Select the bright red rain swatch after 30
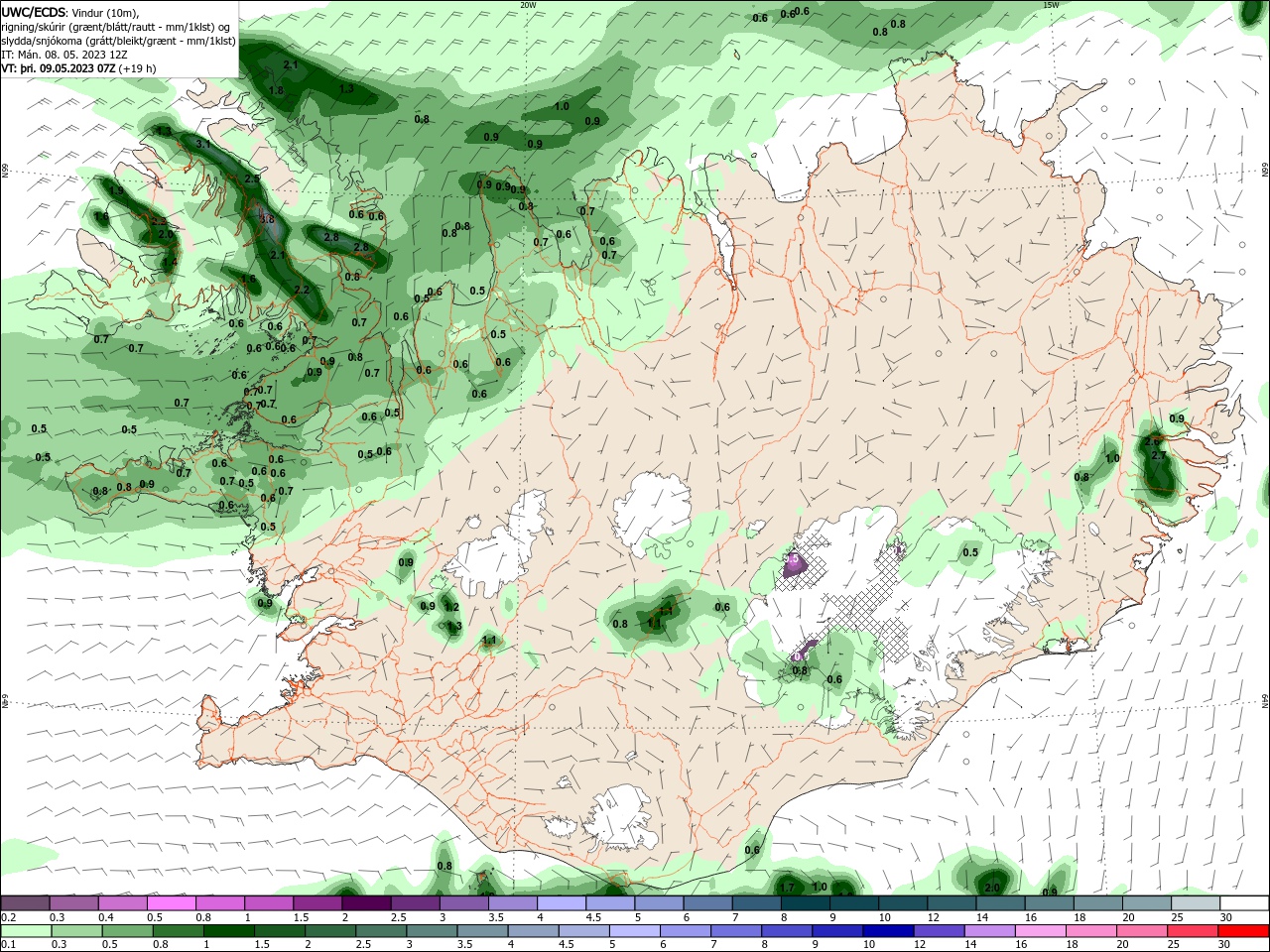This screenshot has width=1270, height=952. click(1244, 931)
